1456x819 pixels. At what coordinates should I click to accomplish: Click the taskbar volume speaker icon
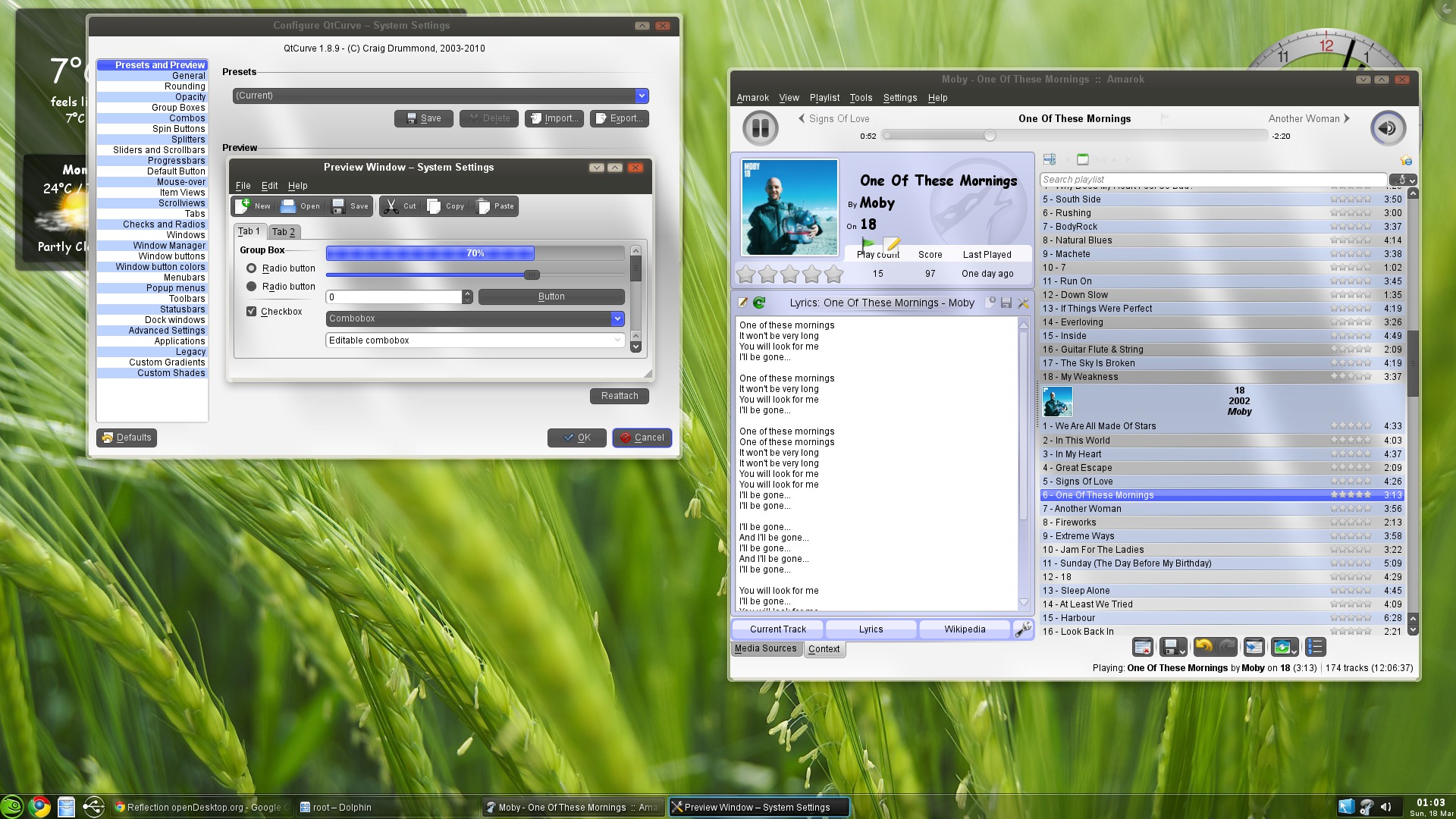click(1386, 807)
